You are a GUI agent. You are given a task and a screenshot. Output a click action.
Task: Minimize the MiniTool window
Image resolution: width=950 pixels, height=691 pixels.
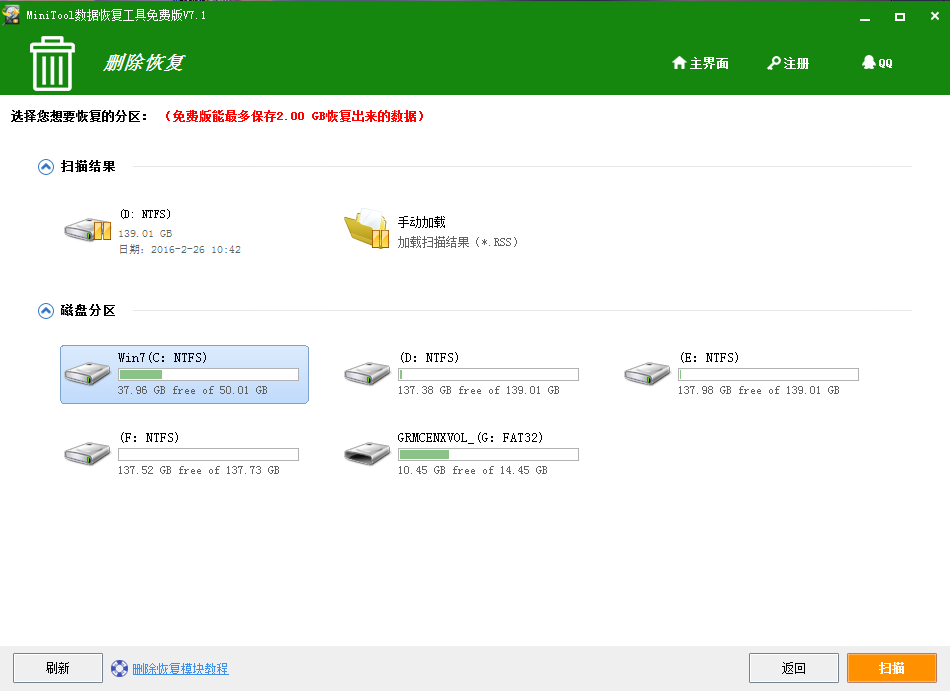865,17
